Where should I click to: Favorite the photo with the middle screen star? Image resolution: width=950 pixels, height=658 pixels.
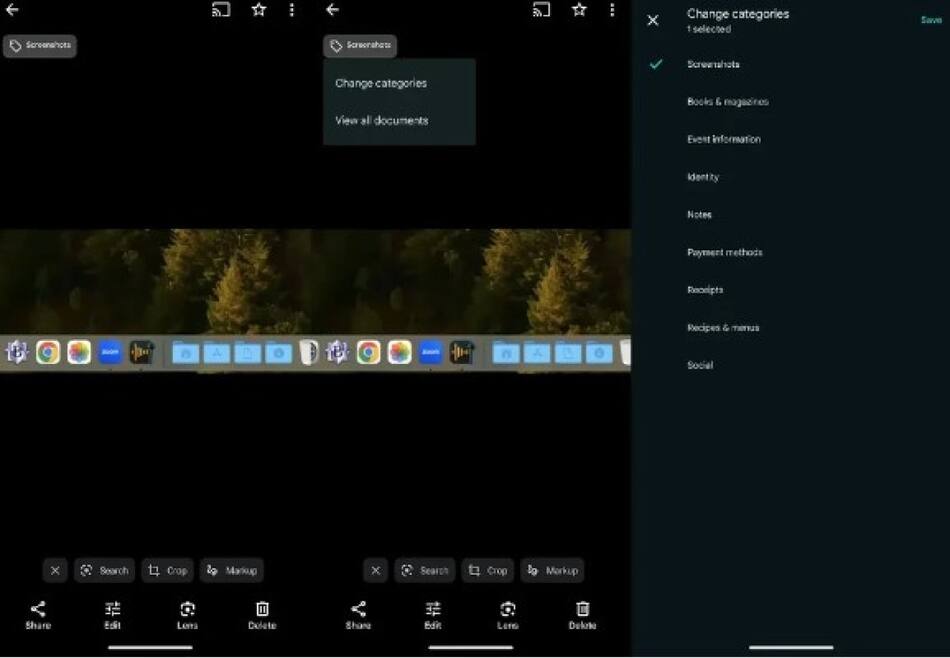(x=579, y=10)
